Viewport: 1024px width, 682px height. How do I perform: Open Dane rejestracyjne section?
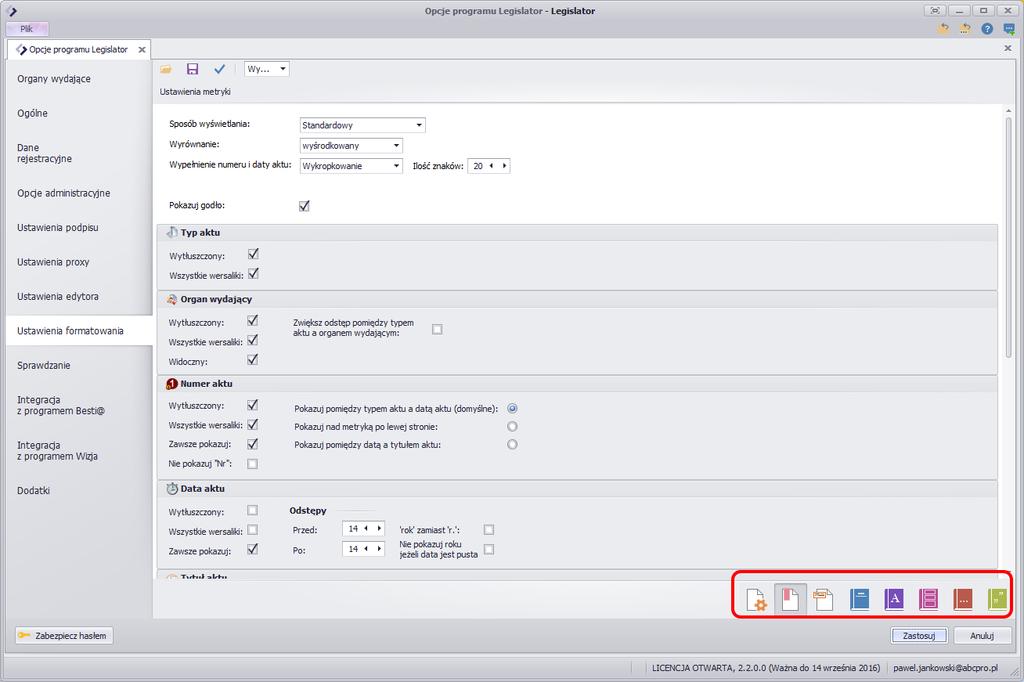click(x=44, y=154)
